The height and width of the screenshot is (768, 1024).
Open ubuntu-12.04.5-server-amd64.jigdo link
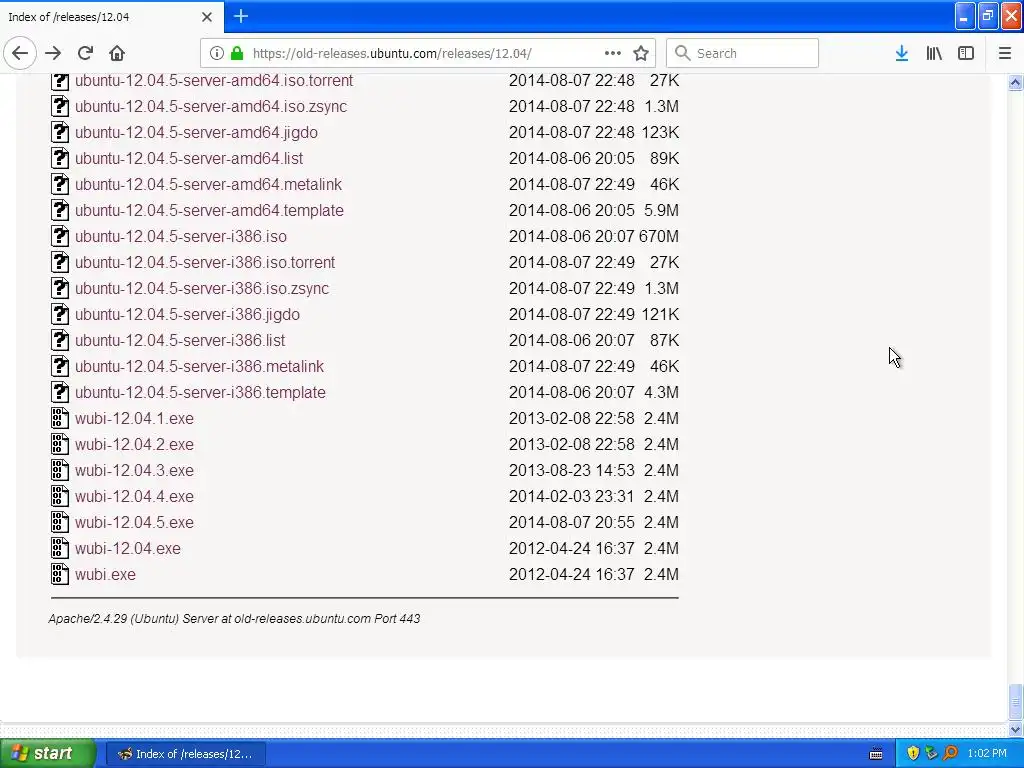point(196,133)
